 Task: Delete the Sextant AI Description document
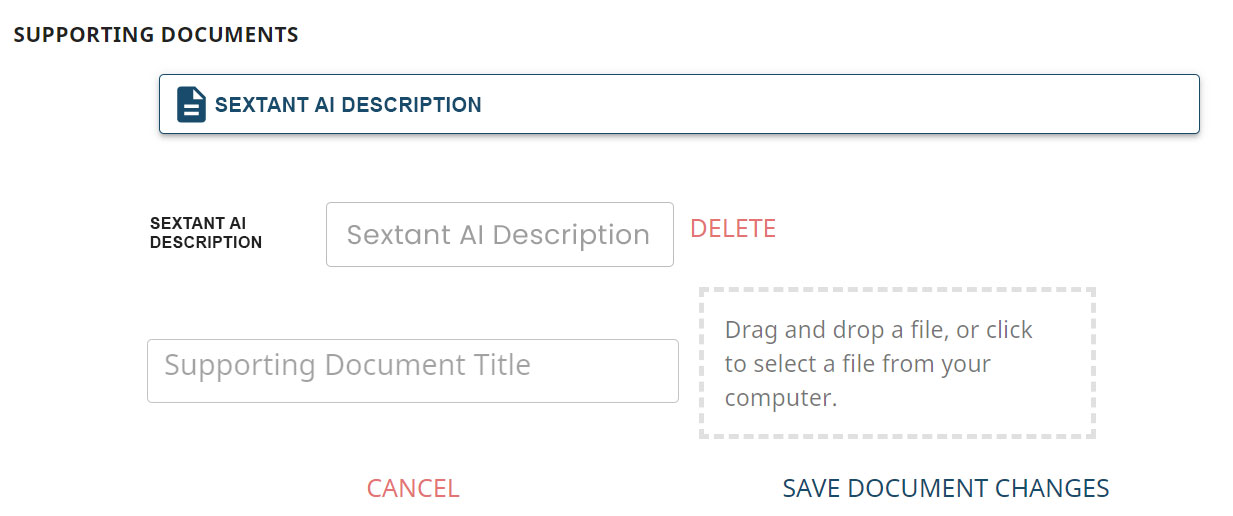coord(732,229)
